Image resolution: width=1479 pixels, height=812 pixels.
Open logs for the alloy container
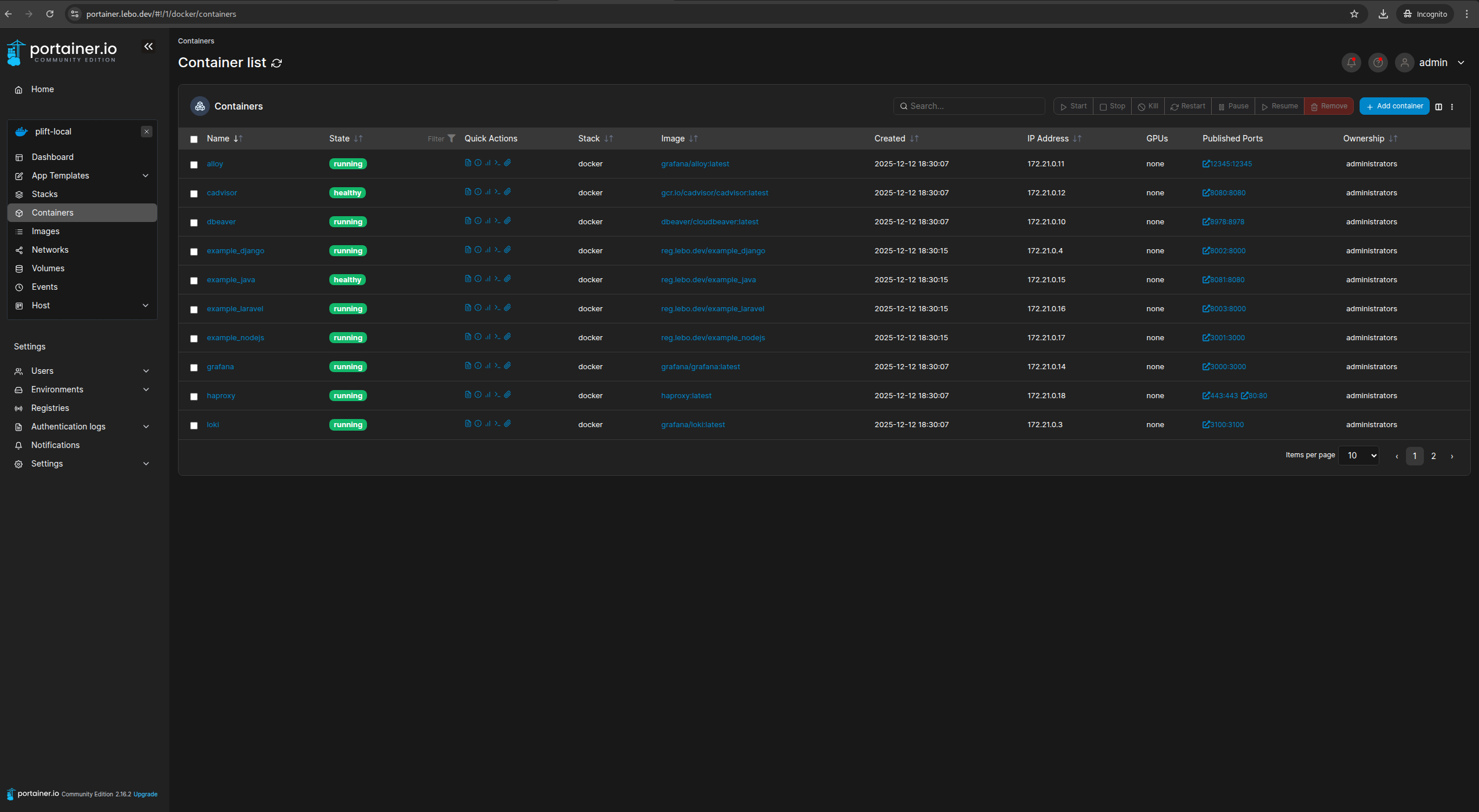point(467,163)
